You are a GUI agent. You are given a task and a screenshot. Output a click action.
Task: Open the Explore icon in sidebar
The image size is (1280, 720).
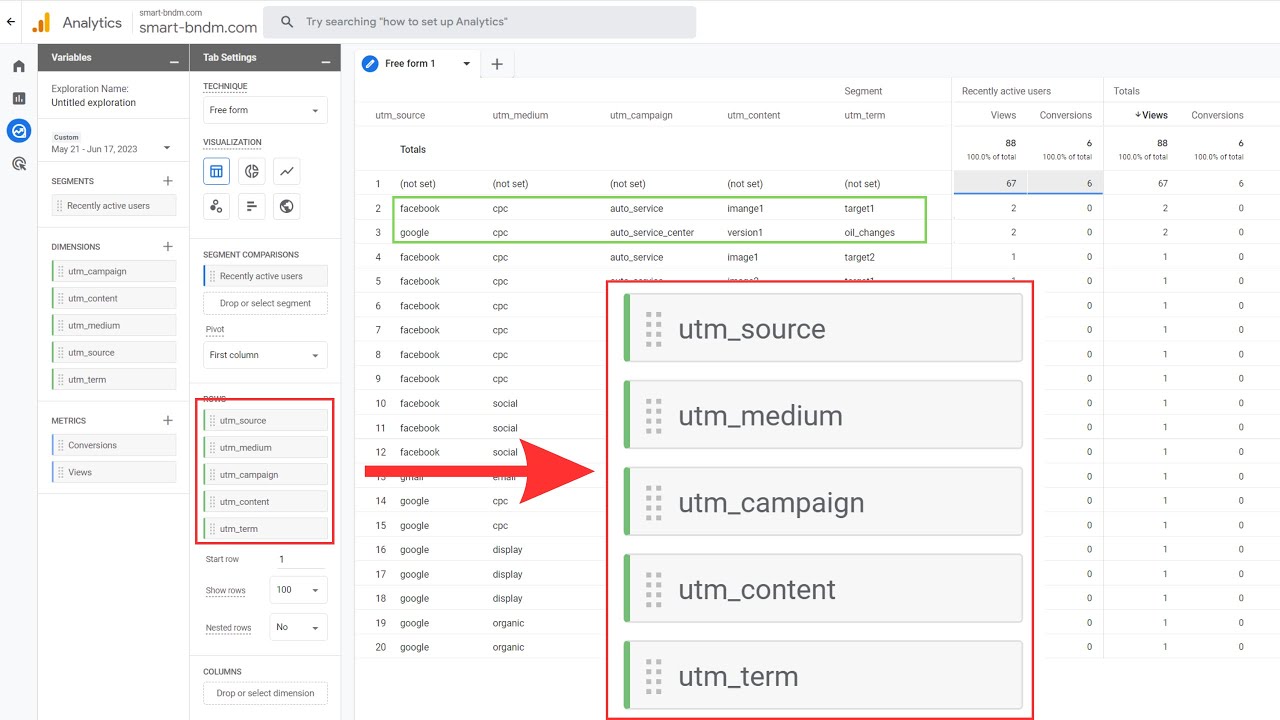(19, 130)
